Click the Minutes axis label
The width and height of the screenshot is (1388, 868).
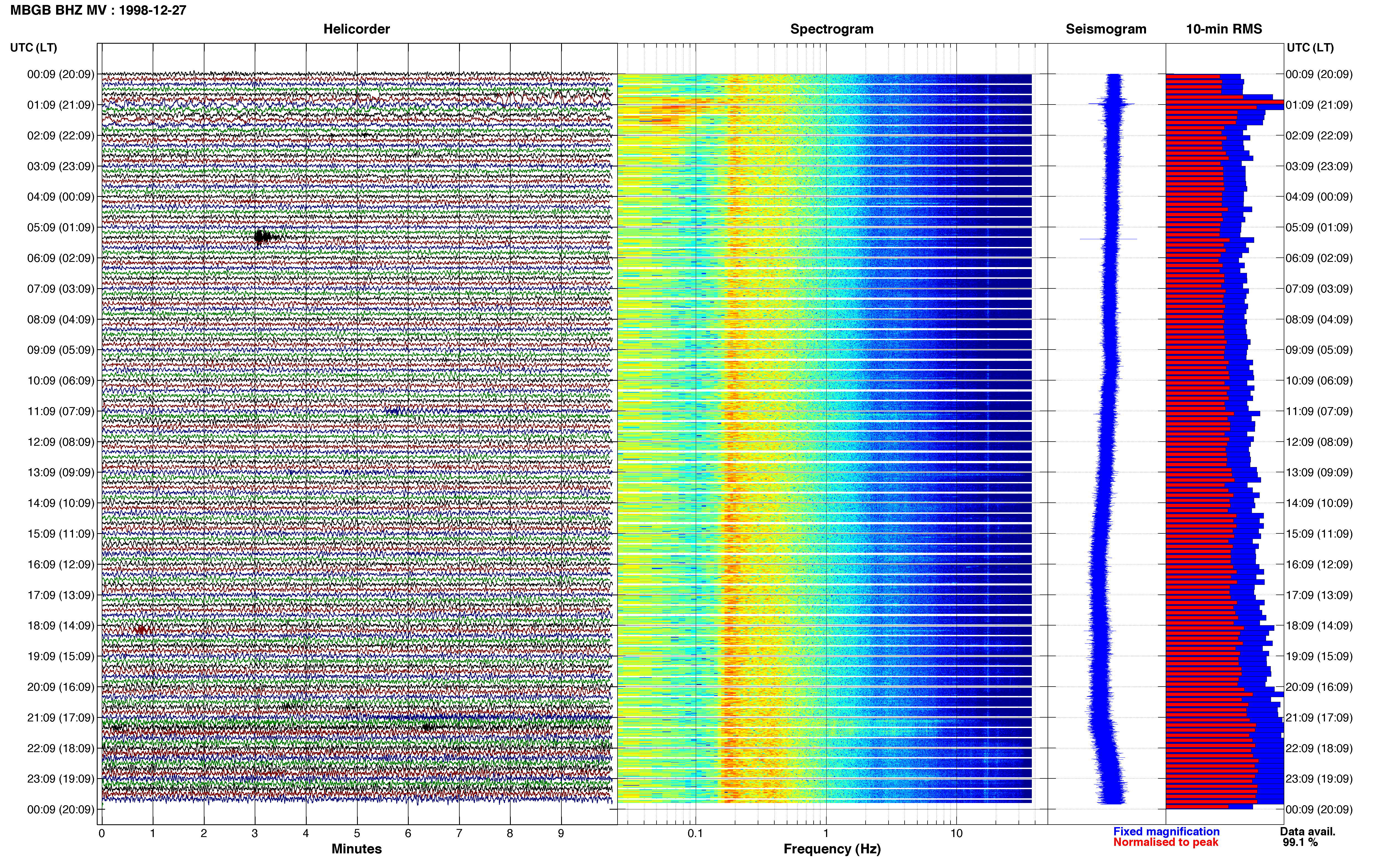pyautogui.click(x=356, y=848)
